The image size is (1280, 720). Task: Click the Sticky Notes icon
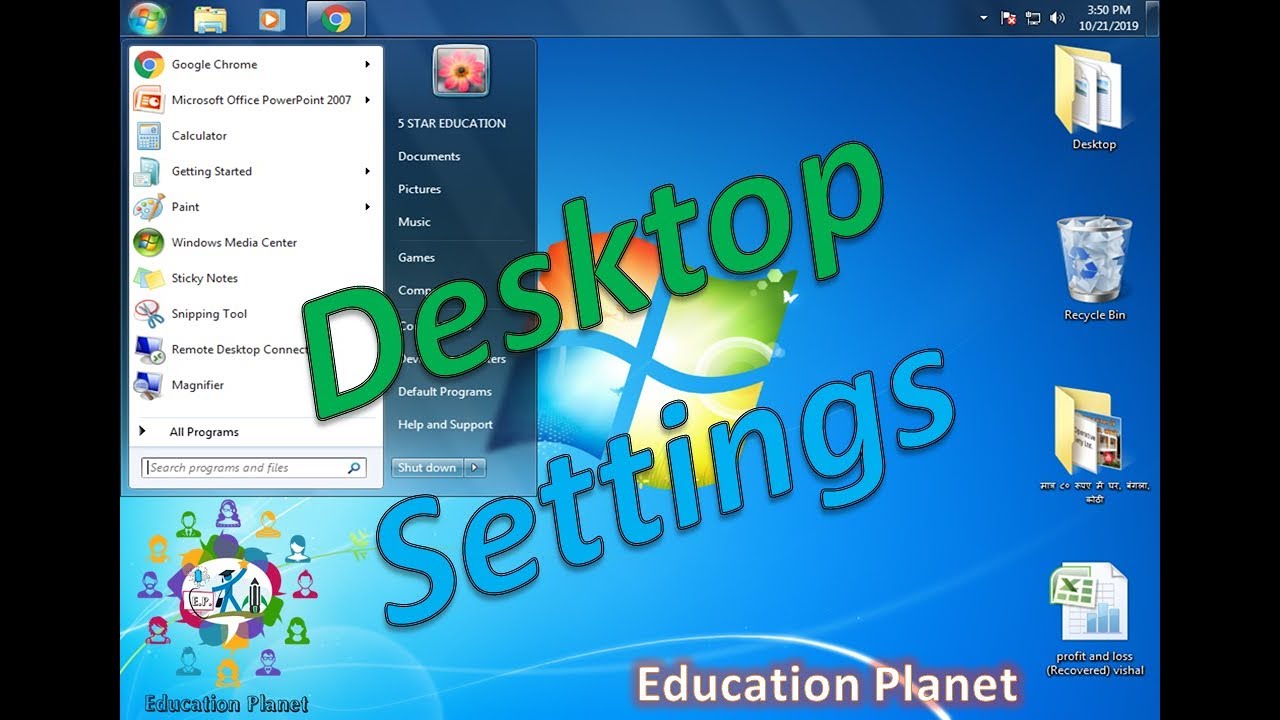149,278
